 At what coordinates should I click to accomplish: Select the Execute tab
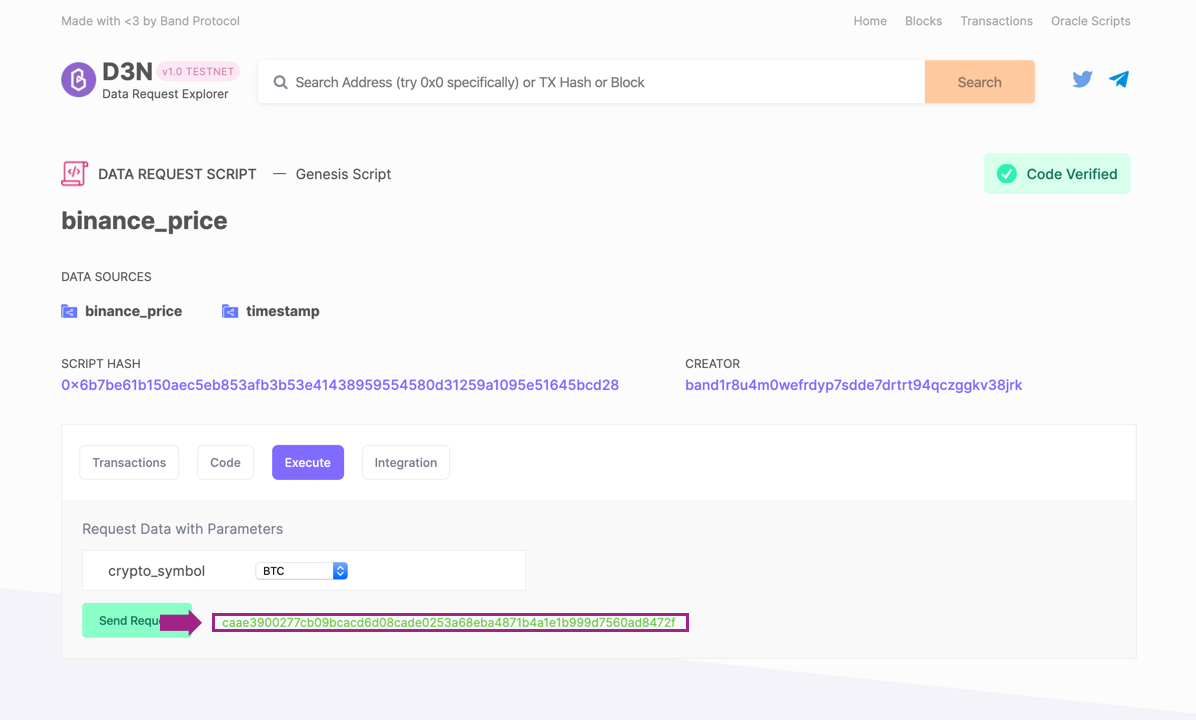(x=307, y=463)
